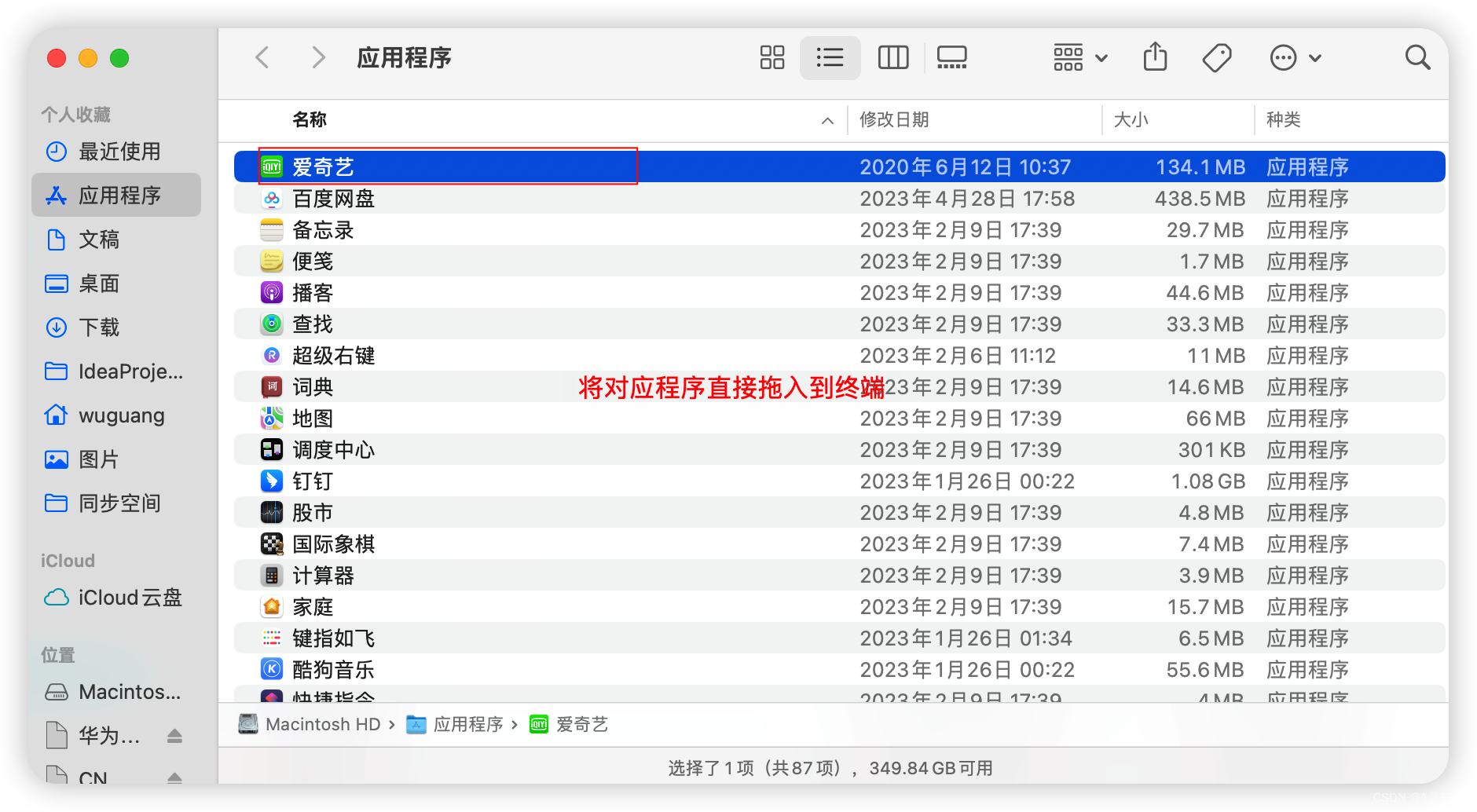The image size is (1477, 812).
Task: Open 图片 in the sidebar
Action: coord(116,459)
